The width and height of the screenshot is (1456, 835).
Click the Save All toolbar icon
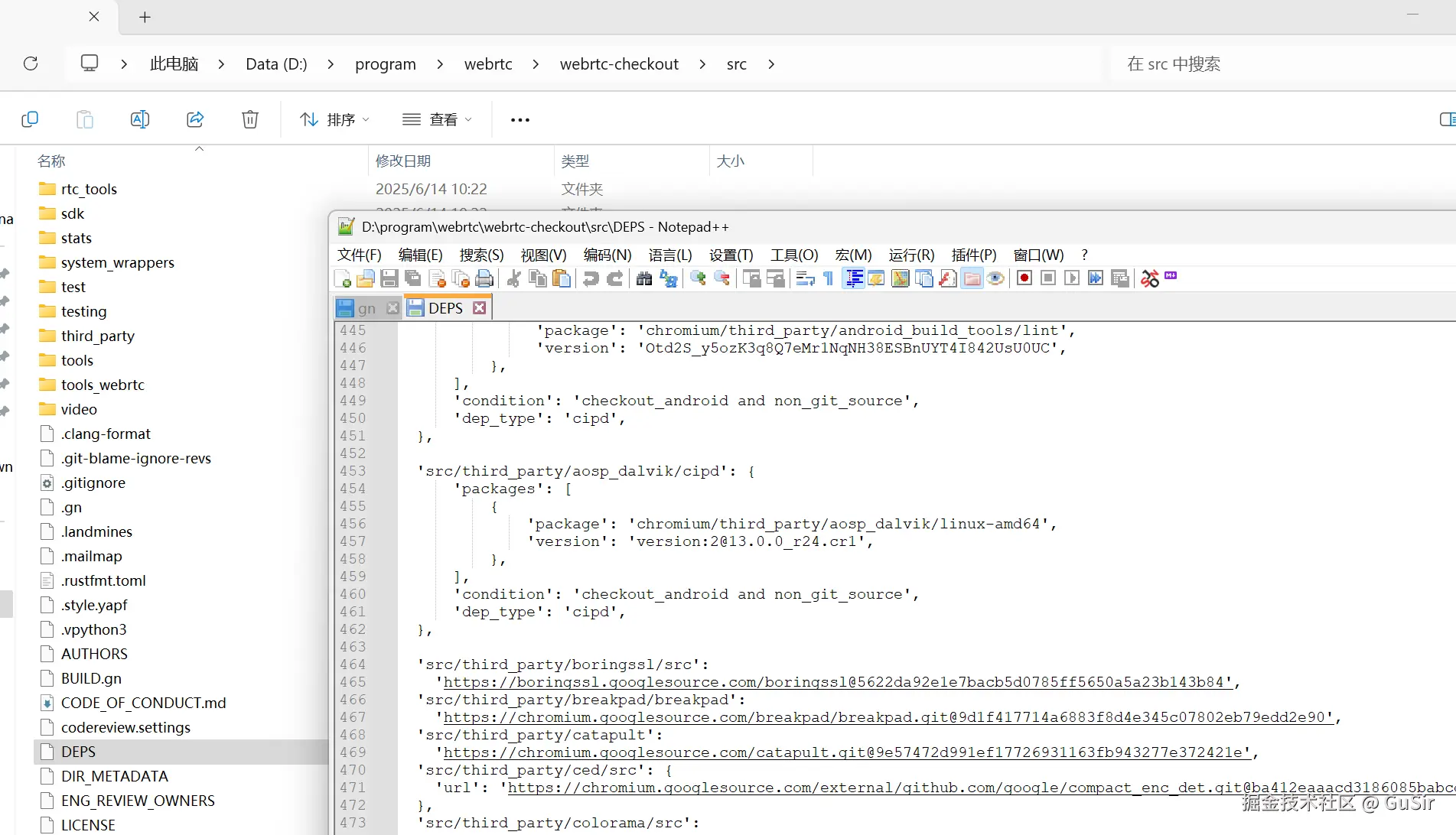click(413, 279)
